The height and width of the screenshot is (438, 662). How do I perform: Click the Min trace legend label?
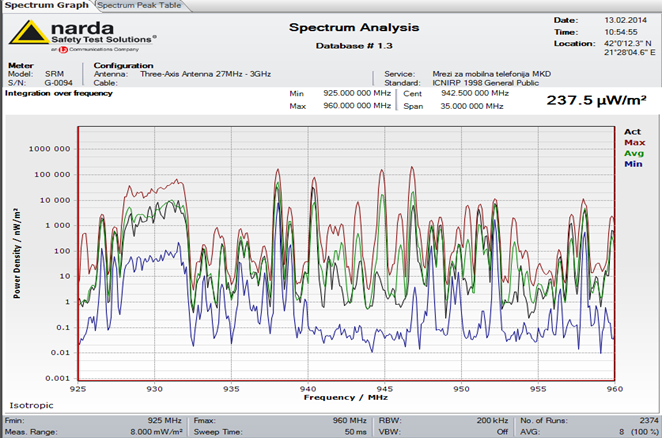point(631,164)
